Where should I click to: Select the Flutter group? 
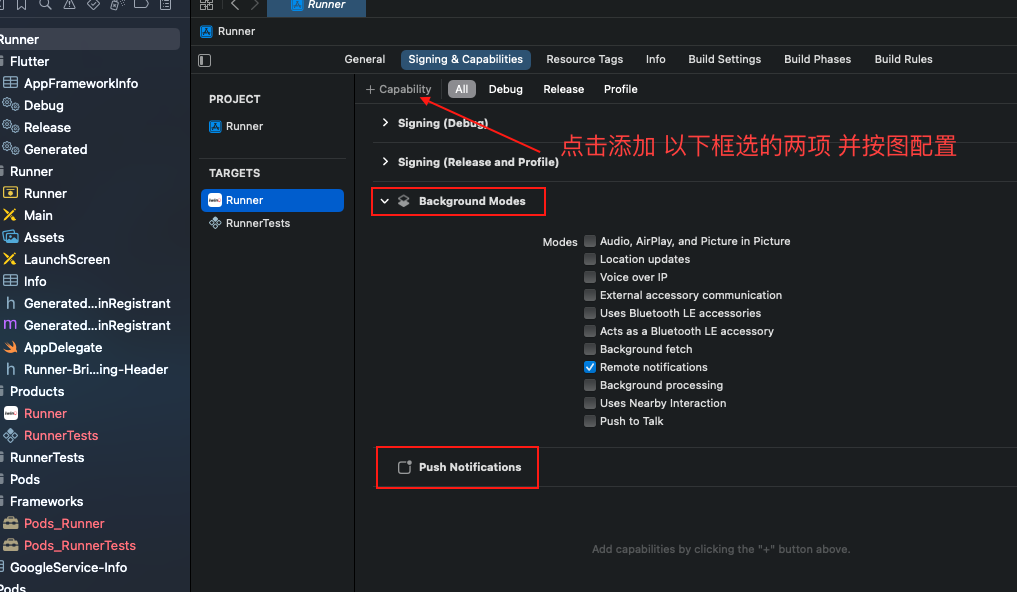pyautogui.click(x=29, y=62)
